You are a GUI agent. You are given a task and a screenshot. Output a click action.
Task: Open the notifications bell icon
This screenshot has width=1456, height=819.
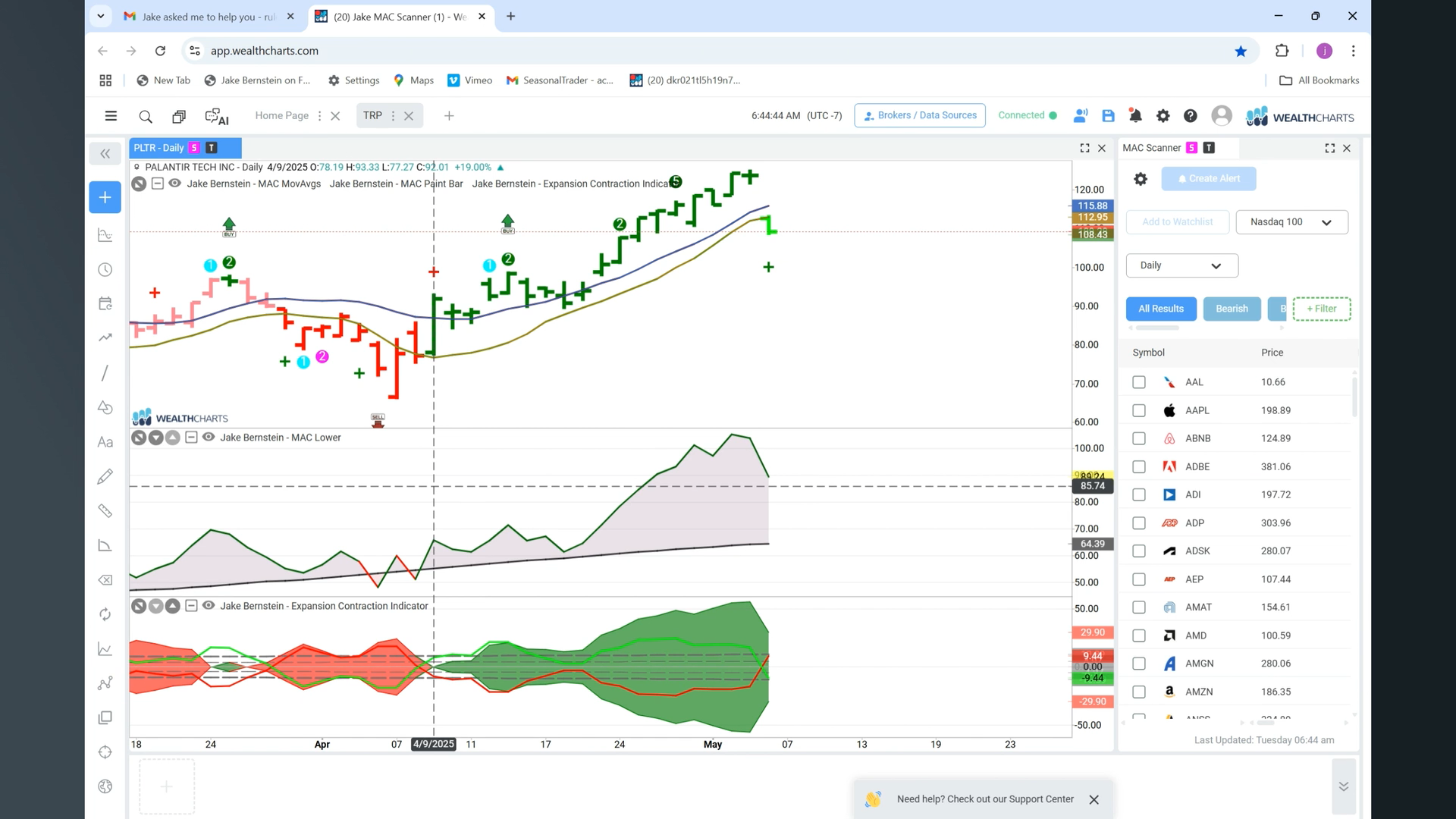pos(1135,116)
